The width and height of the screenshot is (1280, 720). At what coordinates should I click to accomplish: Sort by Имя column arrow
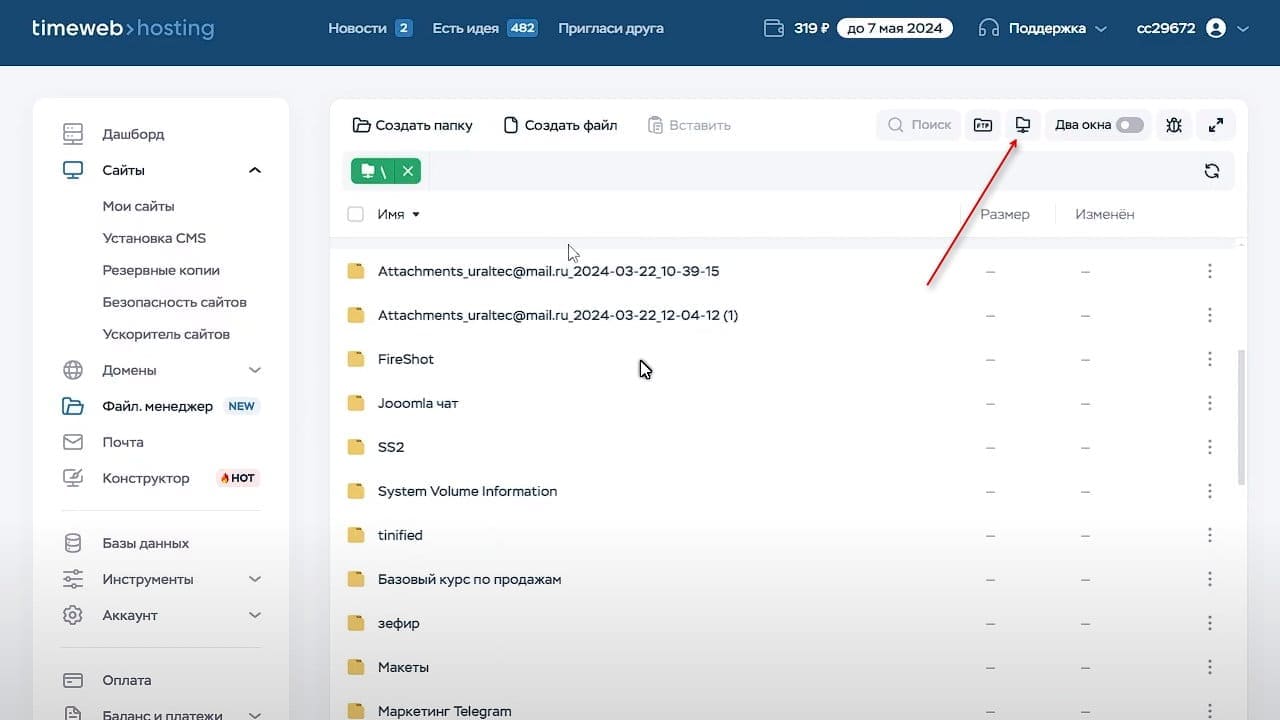416,214
